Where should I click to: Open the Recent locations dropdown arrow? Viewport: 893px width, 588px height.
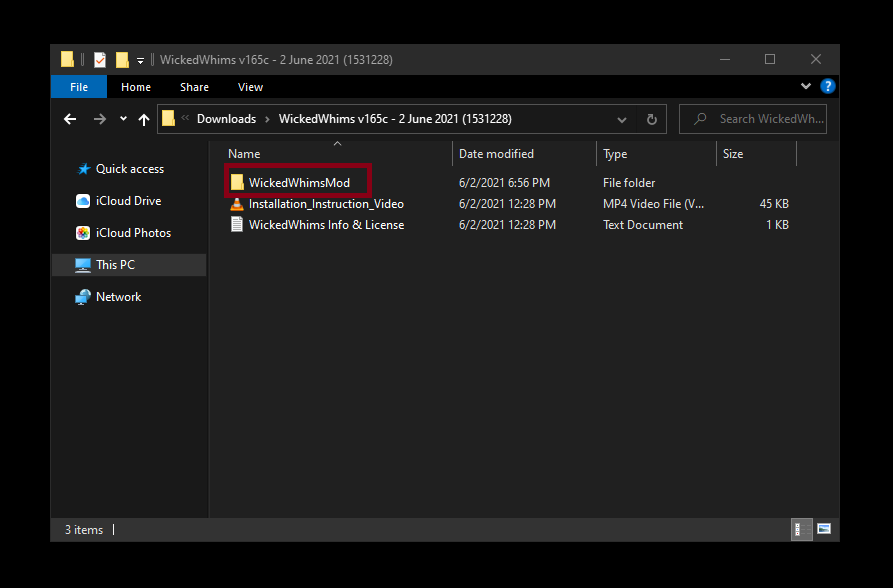coord(123,119)
